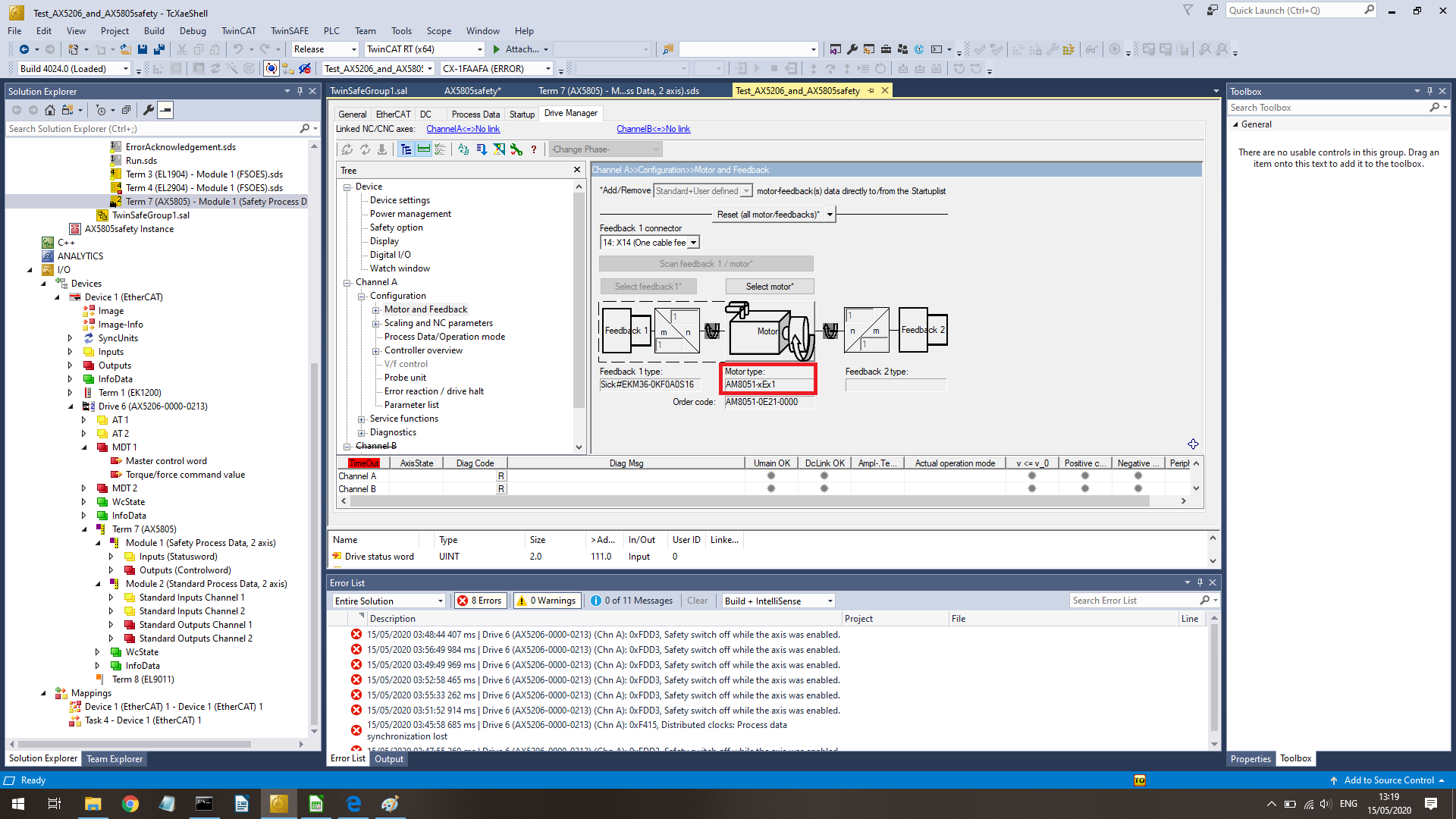Toggle the 8 Errors filter
This screenshot has width=1456, height=819.
[480, 601]
